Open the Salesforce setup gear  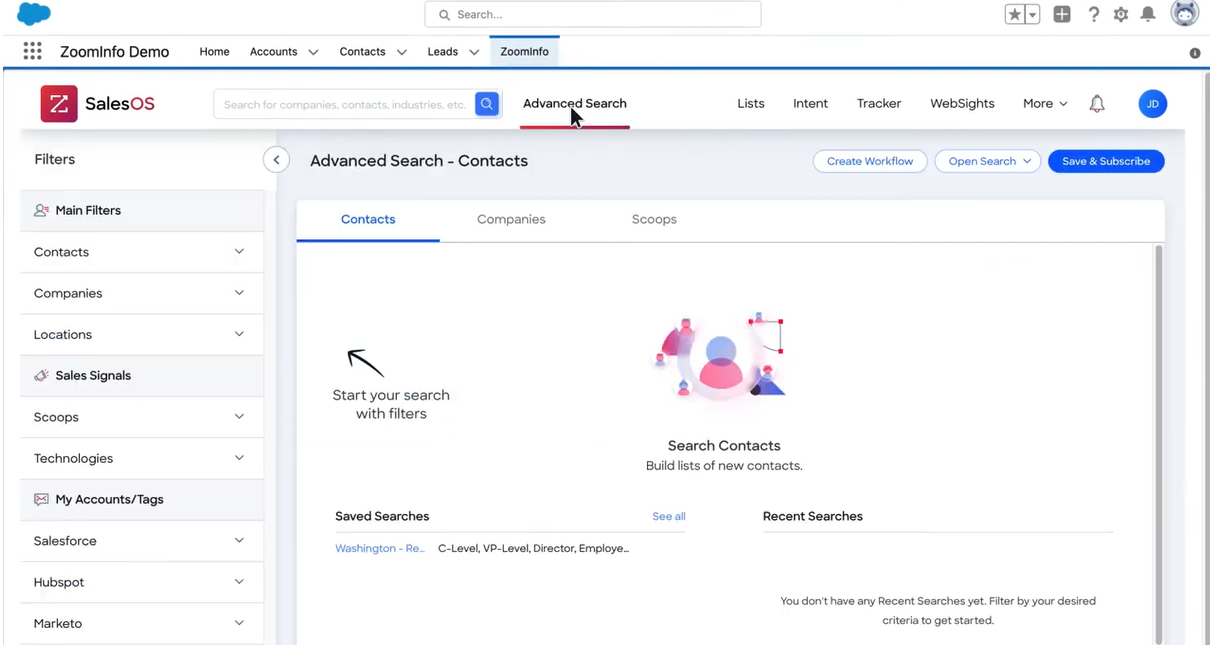pyautogui.click(x=1121, y=14)
